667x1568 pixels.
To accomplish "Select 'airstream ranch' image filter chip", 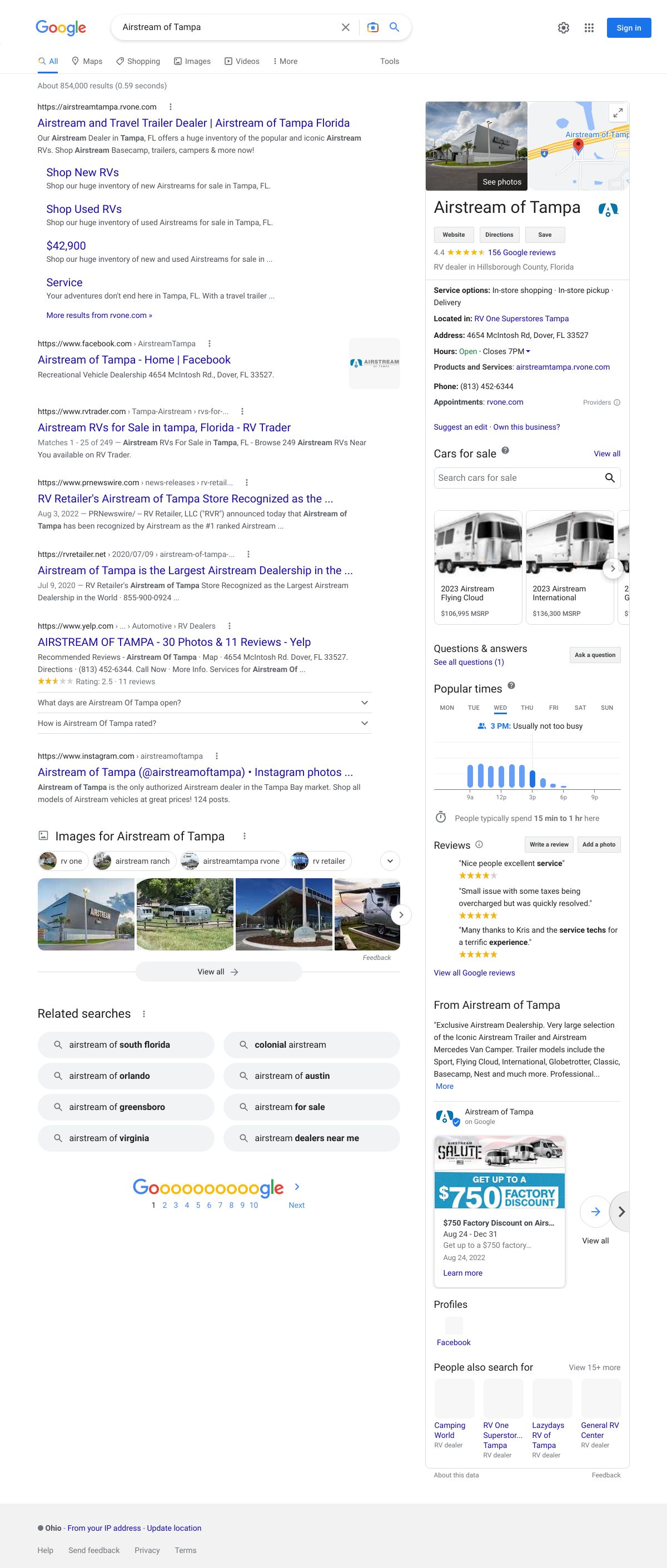I will pos(135,860).
